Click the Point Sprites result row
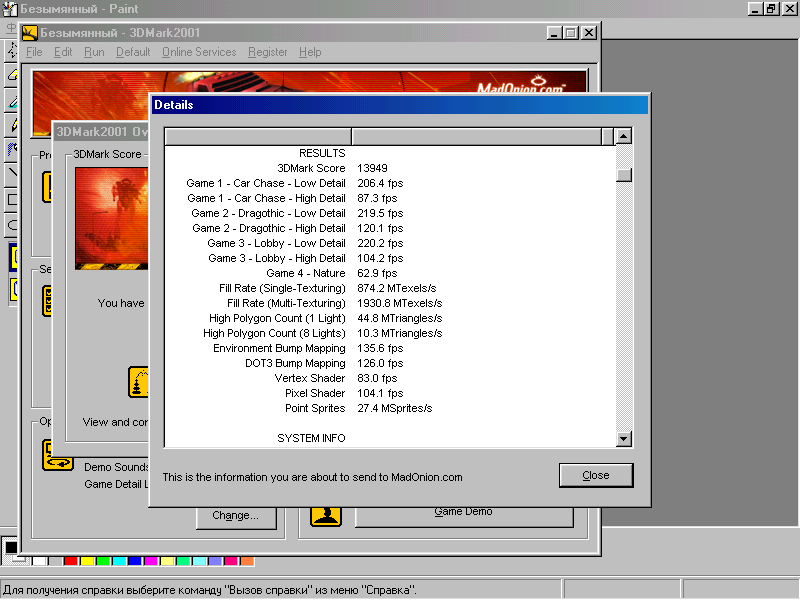This screenshot has height=600, width=800. (390, 409)
